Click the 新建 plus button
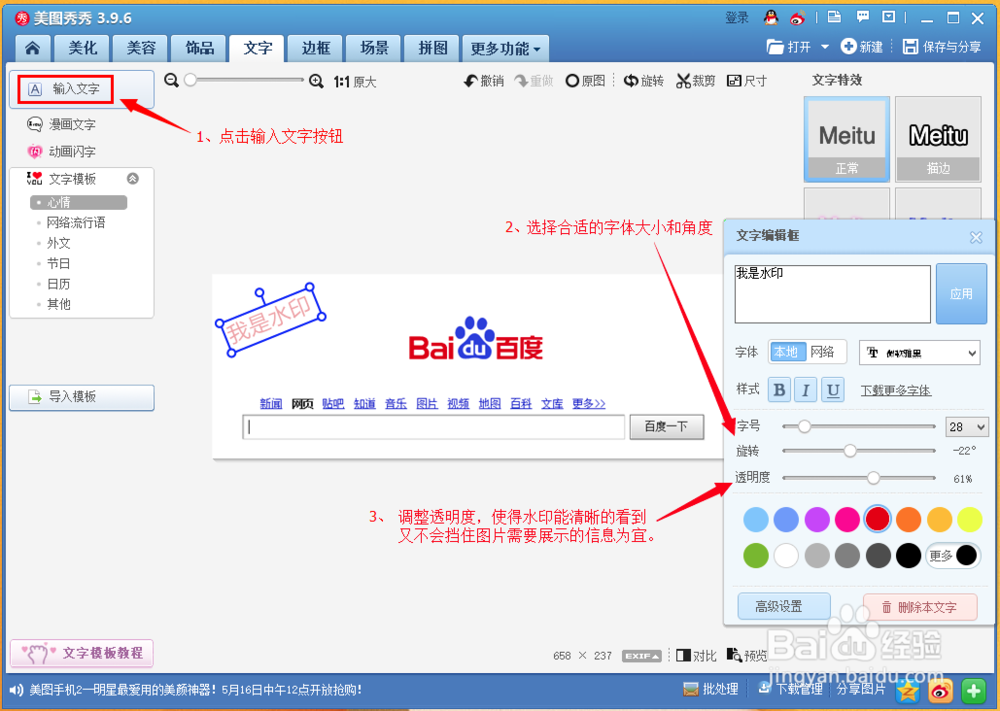This screenshot has height=711, width=1000. coord(862,47)
